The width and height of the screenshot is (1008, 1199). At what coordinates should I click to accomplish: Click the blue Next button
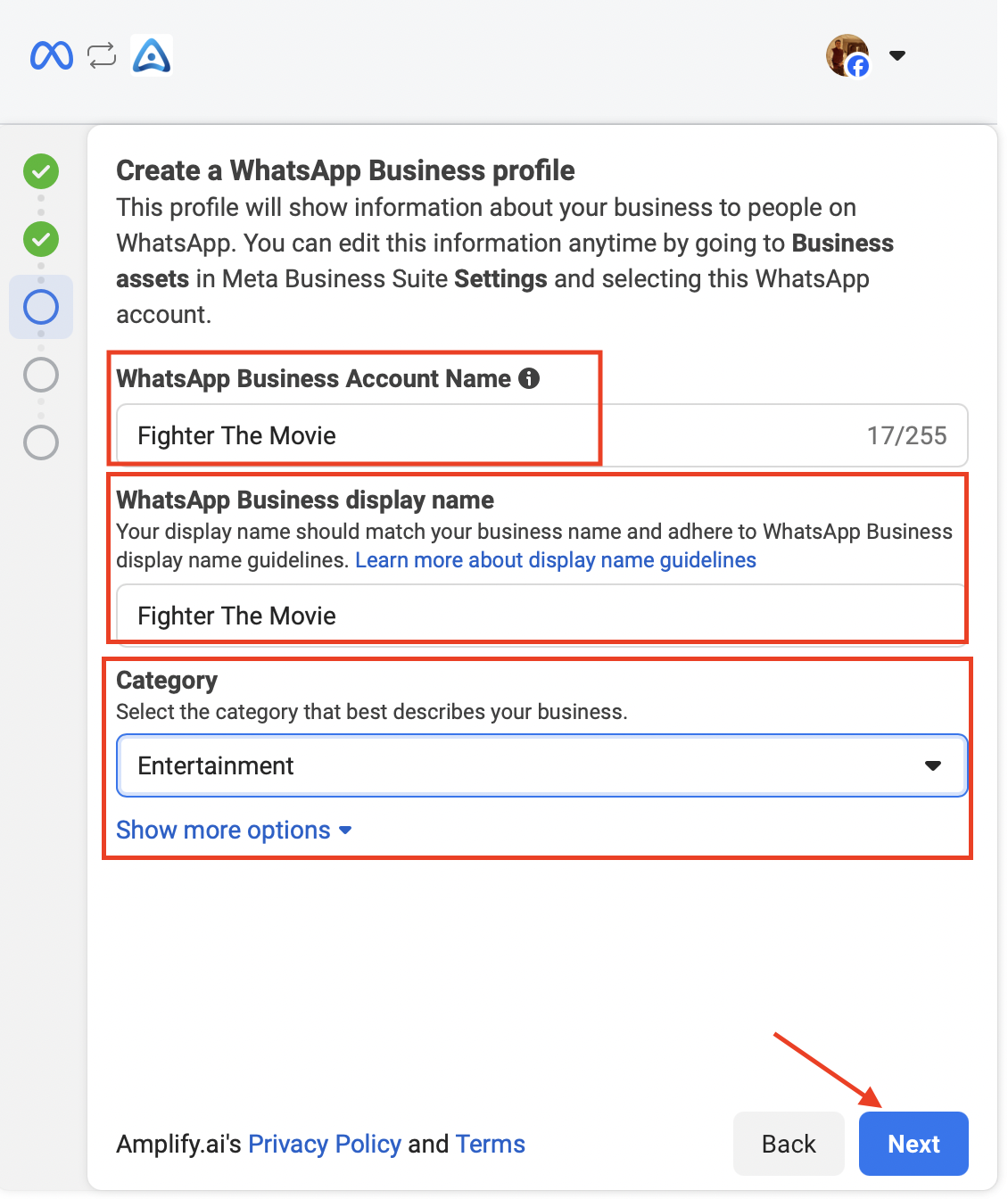[x=913, y=1144]
